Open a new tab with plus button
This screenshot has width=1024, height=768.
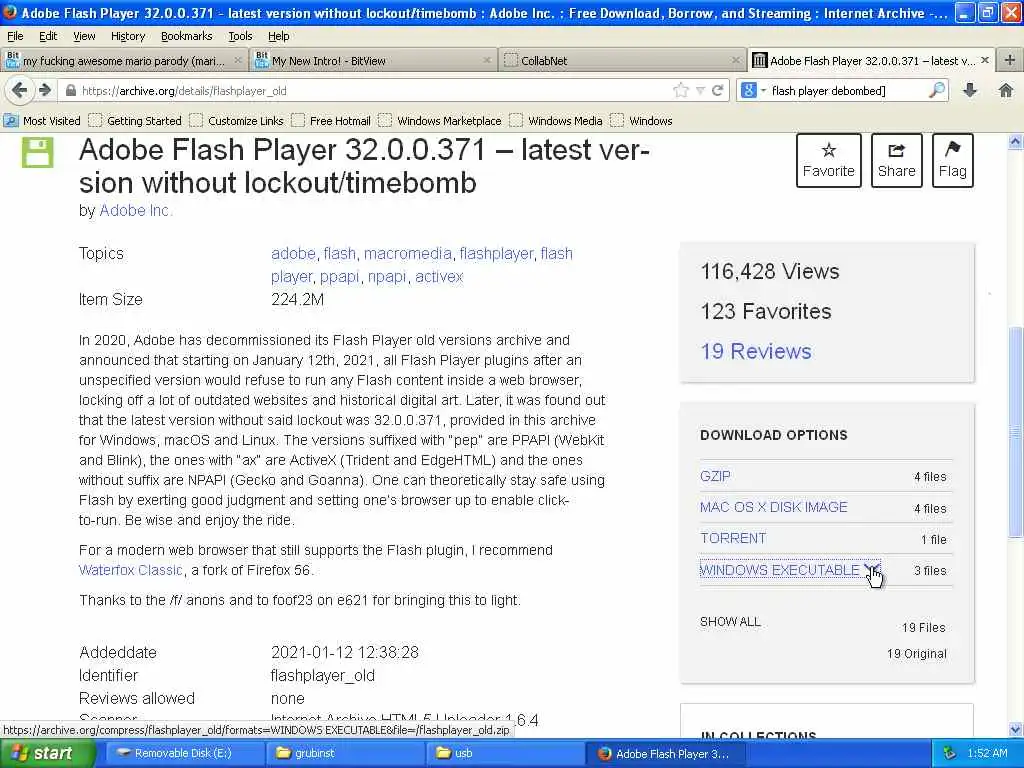[x=1010, y=60]
